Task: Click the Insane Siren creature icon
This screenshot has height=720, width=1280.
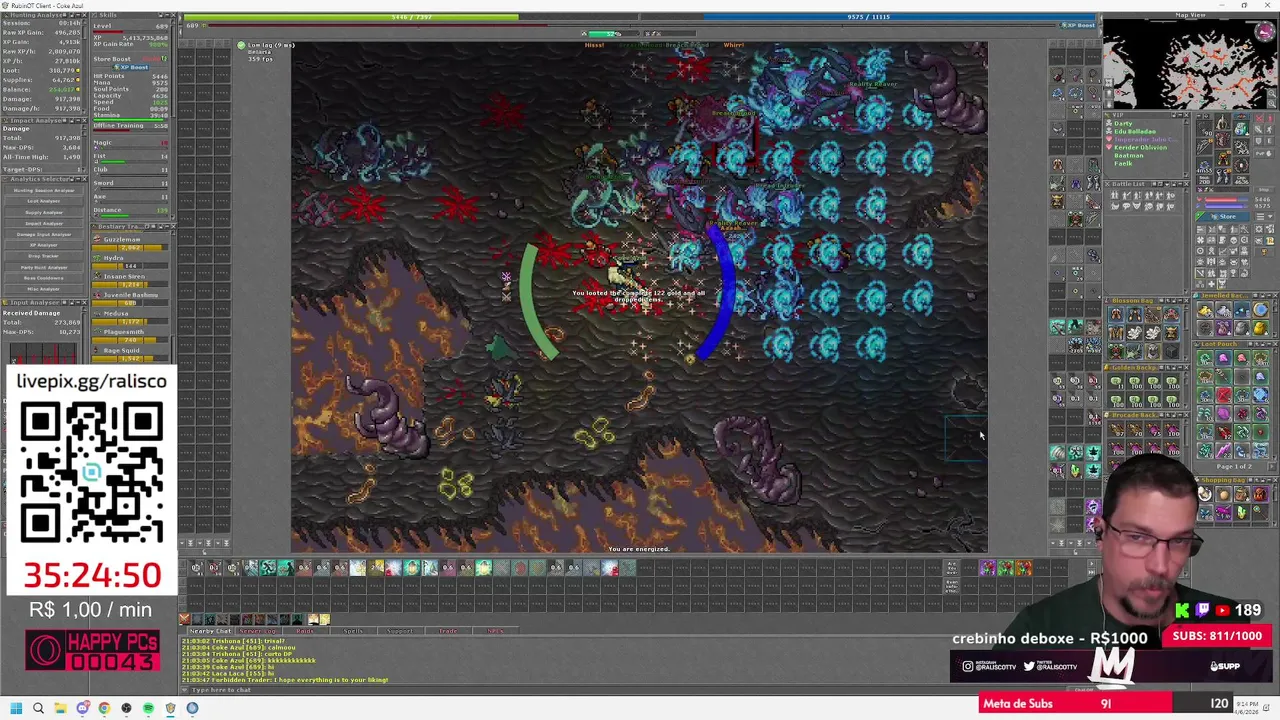Action: pyautogui.click(x=98, y=276)
